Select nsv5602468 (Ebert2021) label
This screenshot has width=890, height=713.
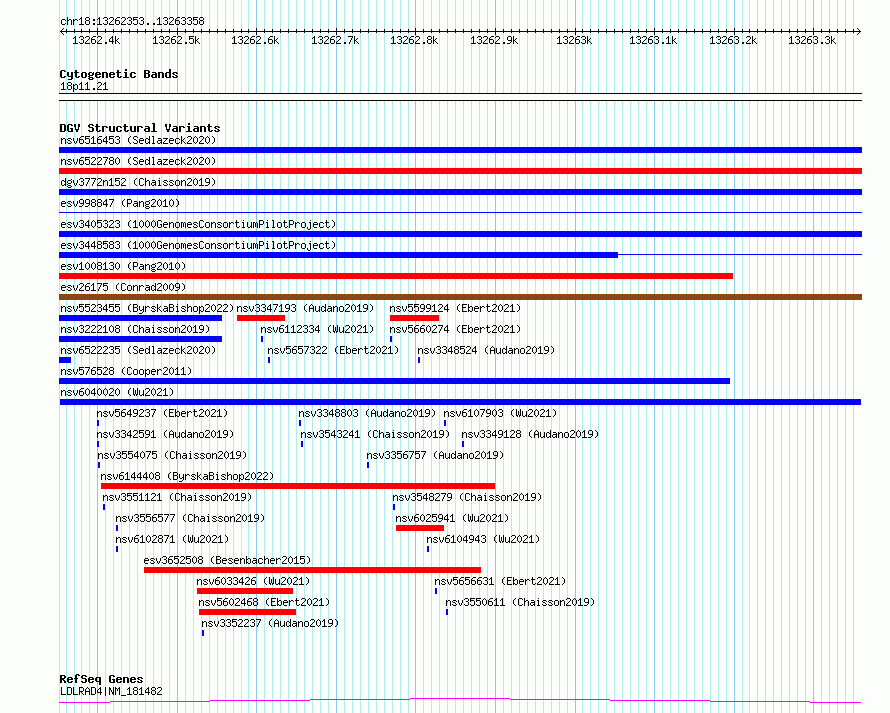(264, 602)
